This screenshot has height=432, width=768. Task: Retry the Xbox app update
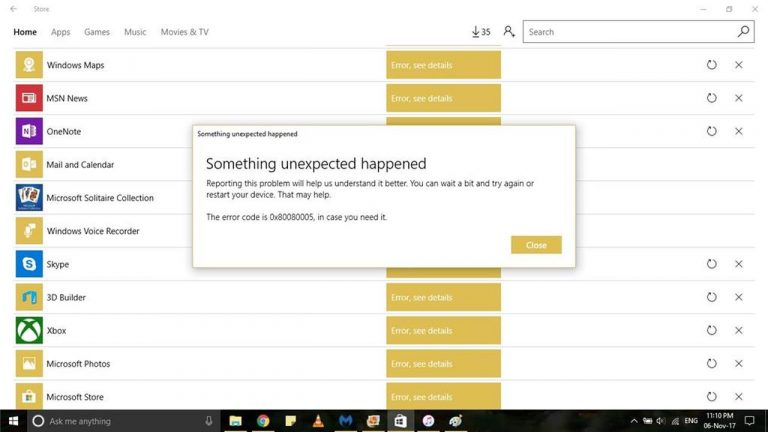(712, 331)
